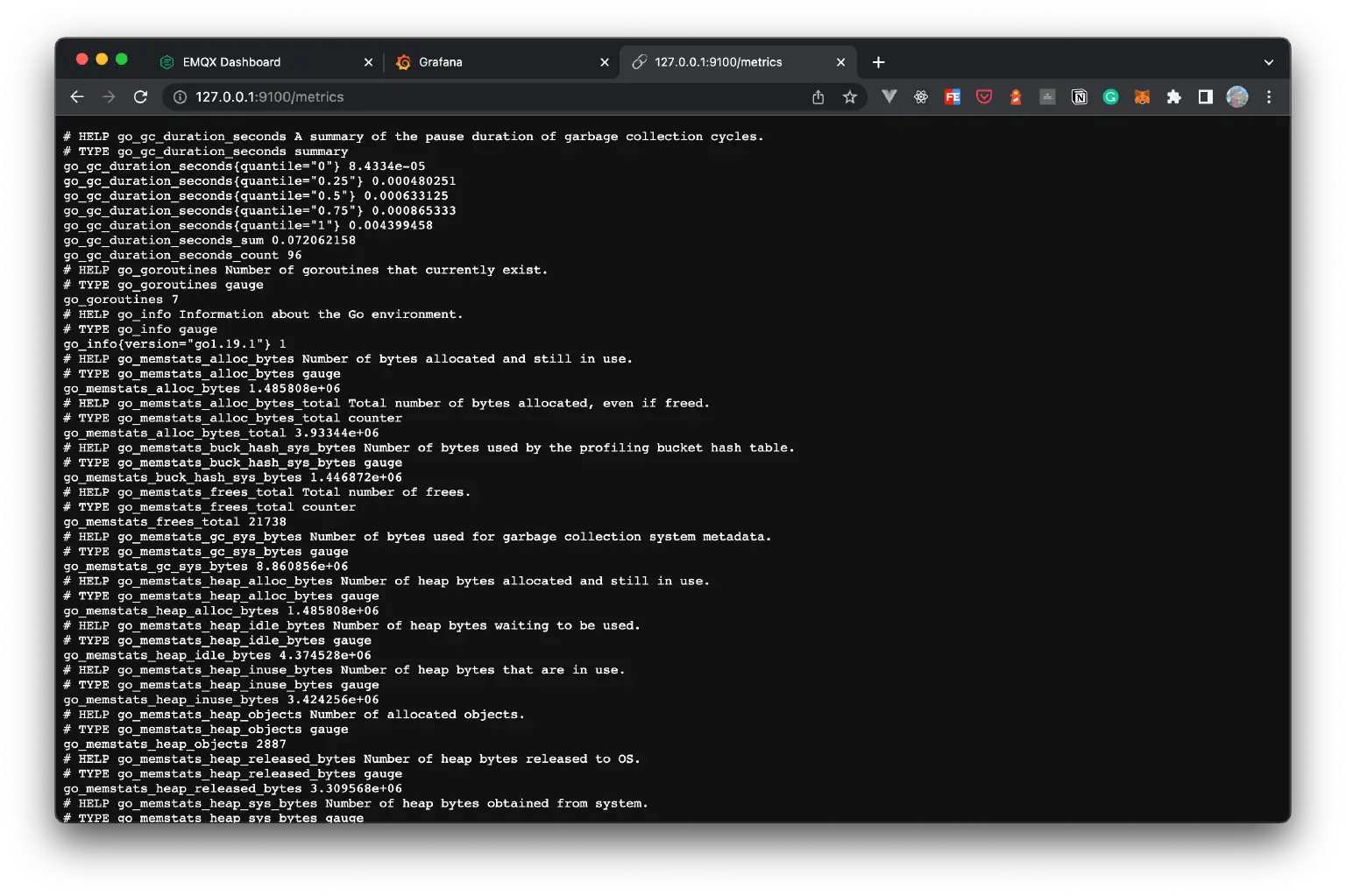Click the Grammarly extension icon
The width and height of the screenshot is (1346, 896).
click(1110, 96)
